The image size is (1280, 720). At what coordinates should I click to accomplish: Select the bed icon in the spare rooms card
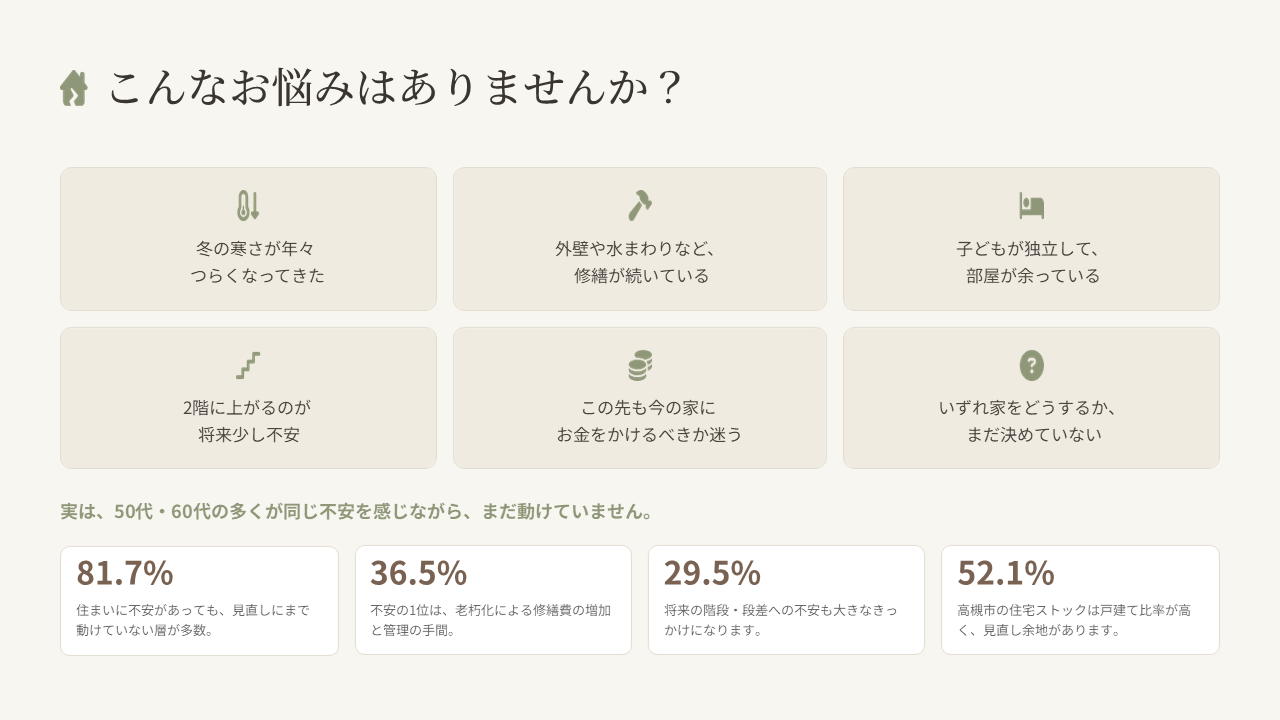1031,205
